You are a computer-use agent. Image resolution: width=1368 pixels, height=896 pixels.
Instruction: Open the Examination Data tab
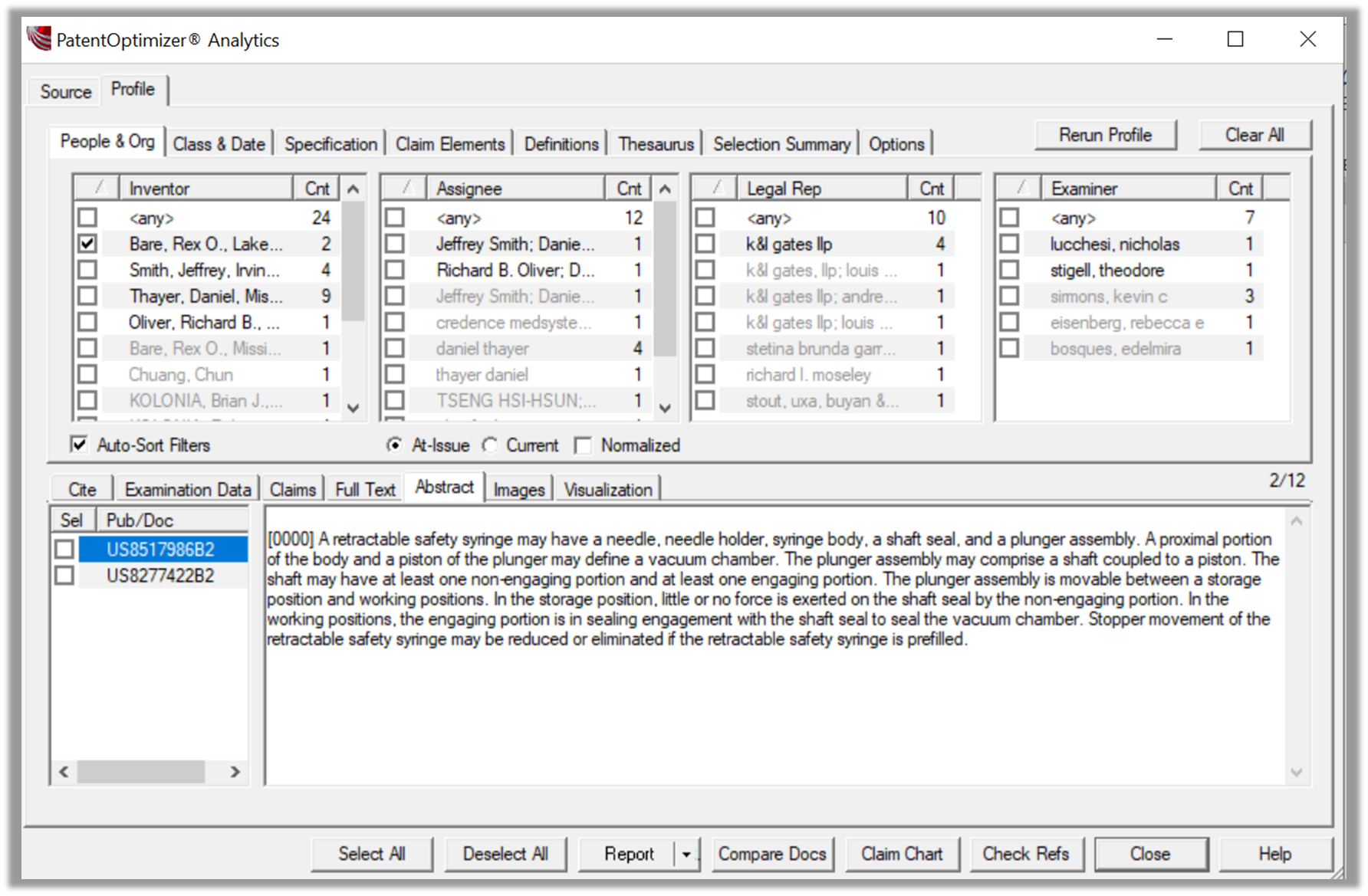pos(188,490)
